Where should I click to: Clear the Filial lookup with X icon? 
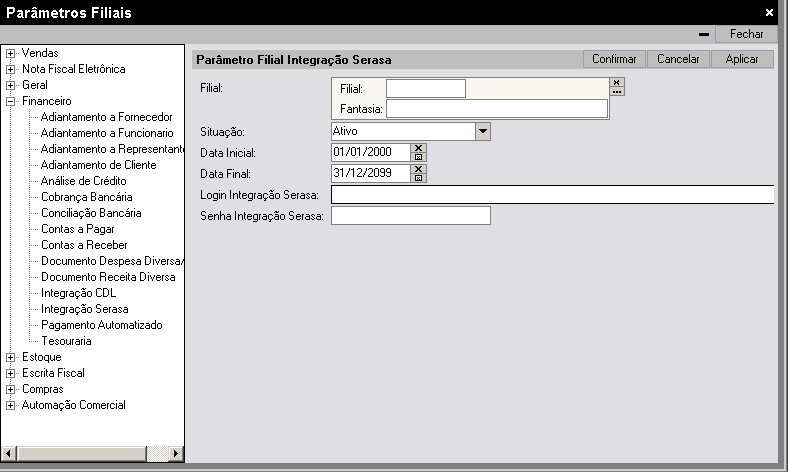pos(617,82)
